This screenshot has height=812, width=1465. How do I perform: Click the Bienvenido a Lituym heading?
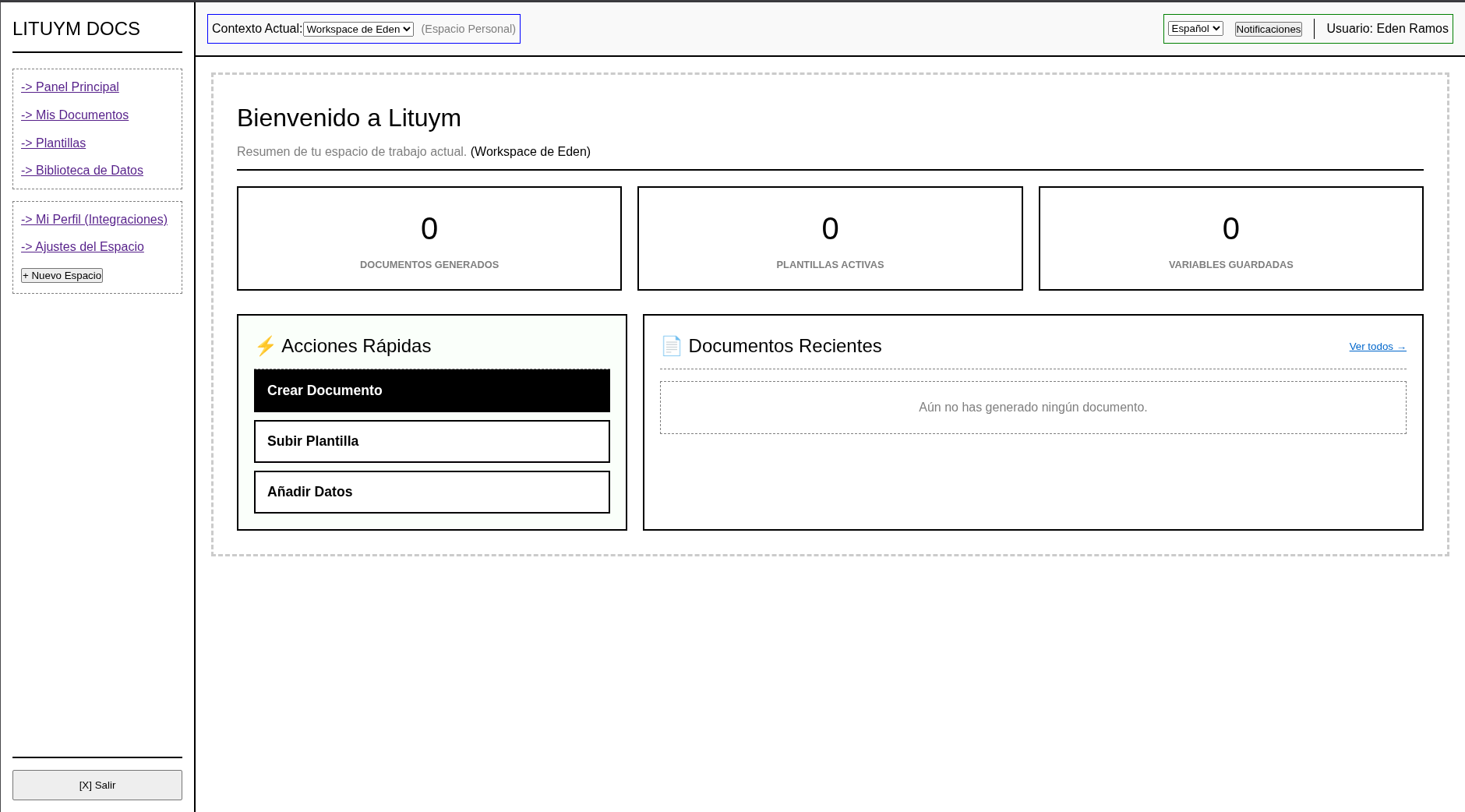[x=349, y=118]
